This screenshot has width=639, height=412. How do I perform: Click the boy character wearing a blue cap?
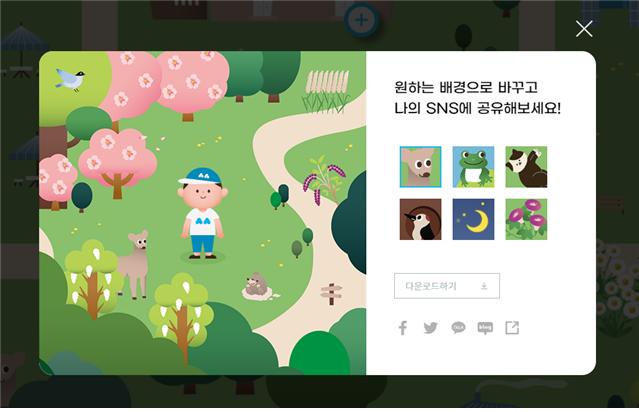(x=203, y=213)
